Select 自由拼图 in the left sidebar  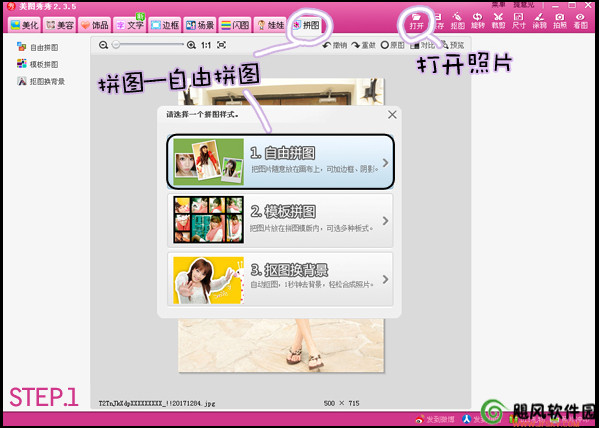[x=38, y=47]
